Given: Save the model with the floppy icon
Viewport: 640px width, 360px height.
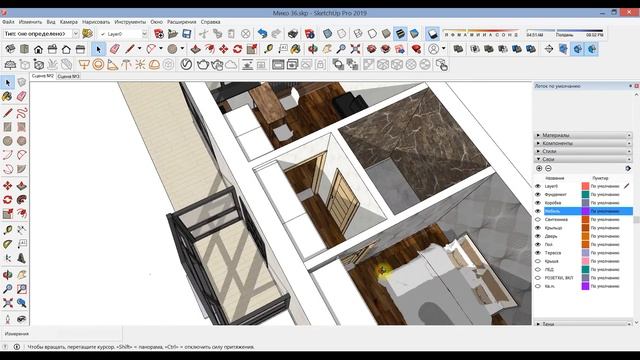Looking at the screenshot, I should tap(187, 33).
